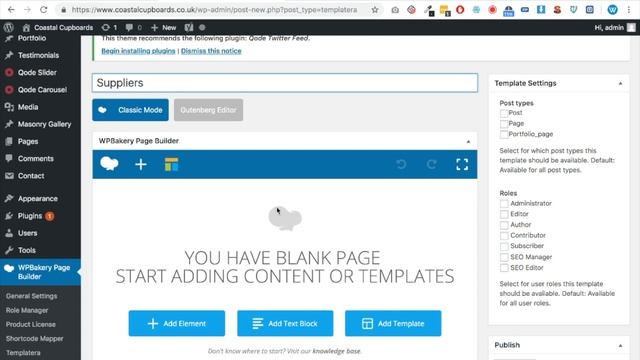Click the Add Template button
640x360 pixels.
tap(393, 323)
